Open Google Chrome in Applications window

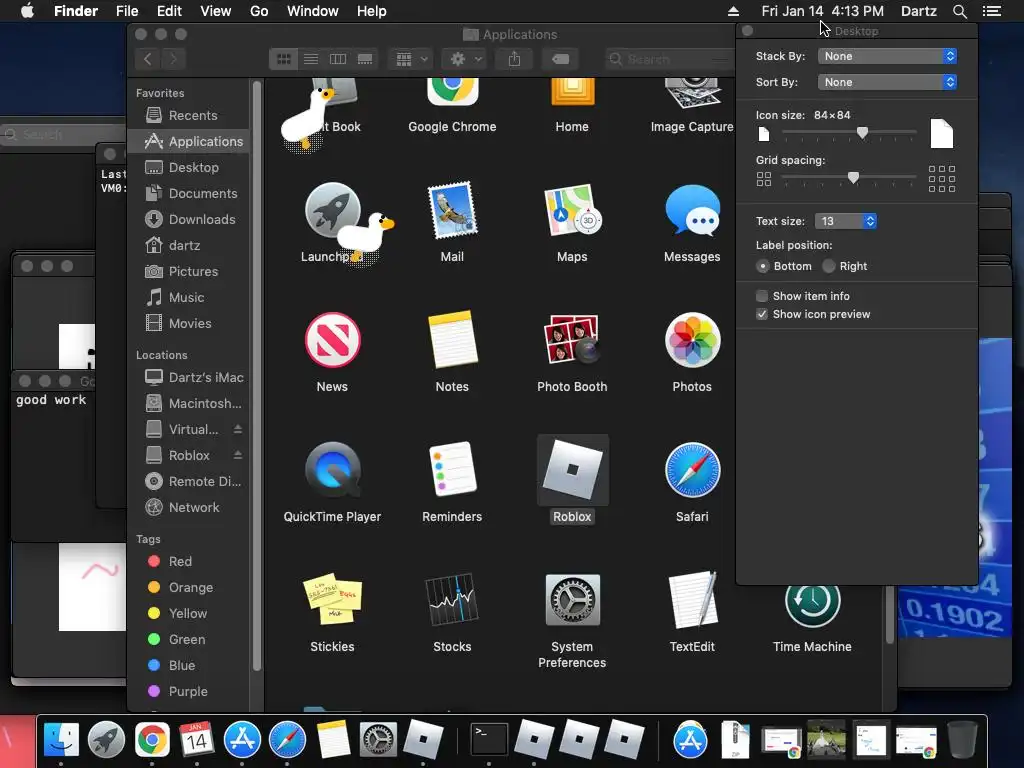pyautogui.click(x=452, y=92)
